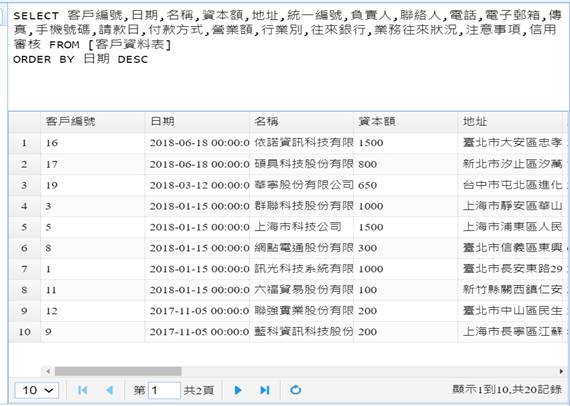Click row number 10 cell
Image resolution: width=570 pixels, height=406 pixels.
click(x=24, y=331)
